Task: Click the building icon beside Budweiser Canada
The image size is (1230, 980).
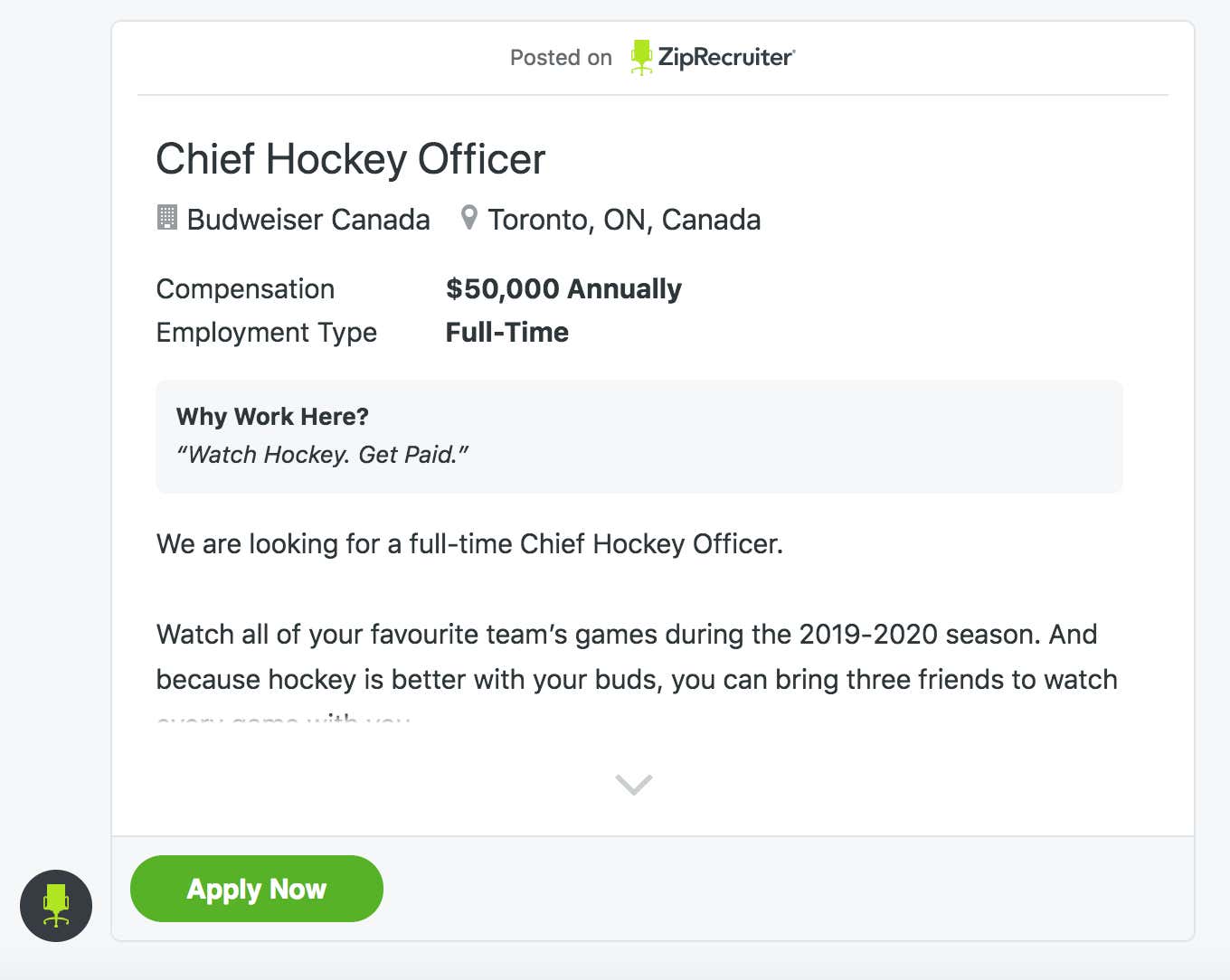Action: [167, 218]
